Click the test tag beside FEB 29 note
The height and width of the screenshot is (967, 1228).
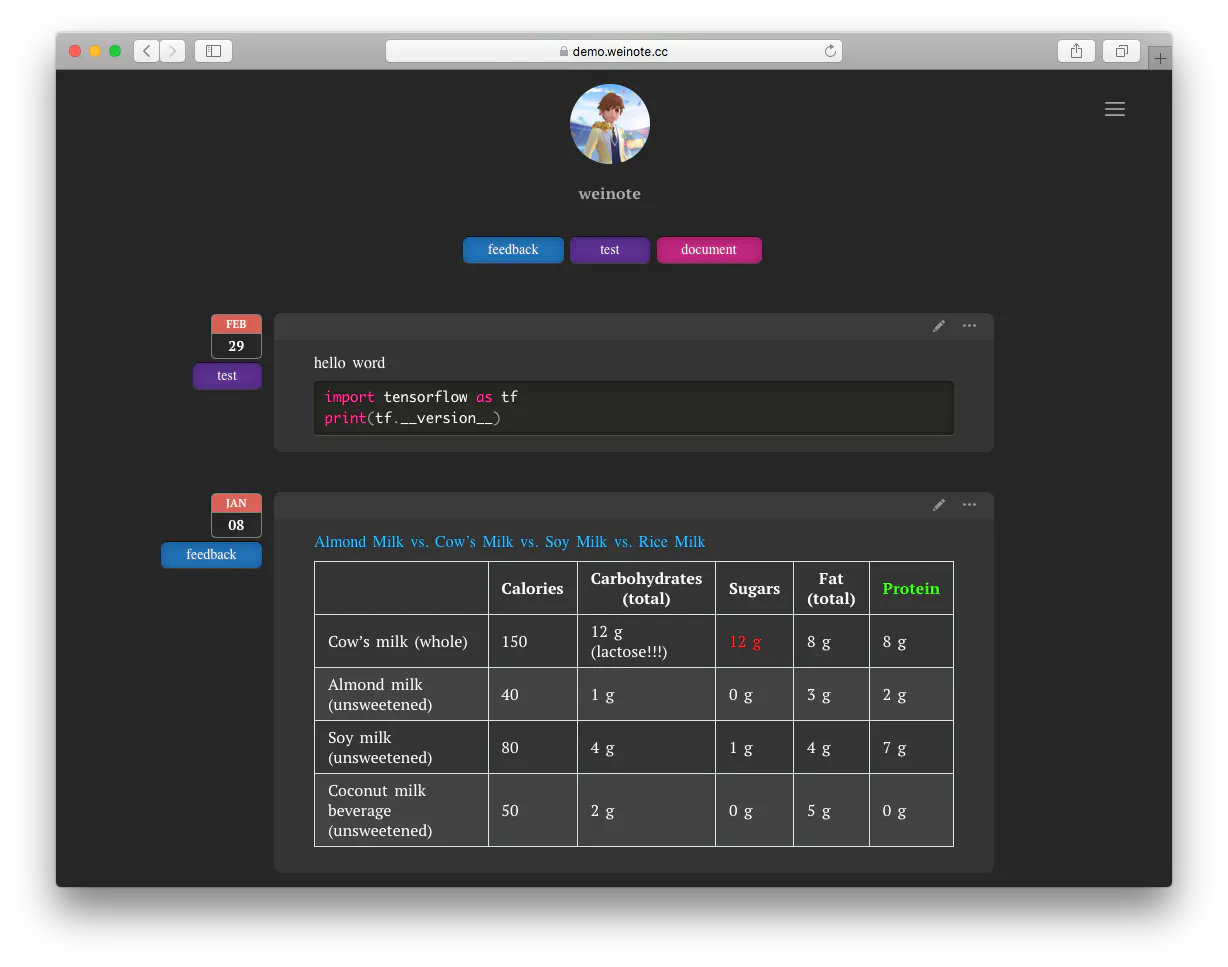tap(227, 376)
